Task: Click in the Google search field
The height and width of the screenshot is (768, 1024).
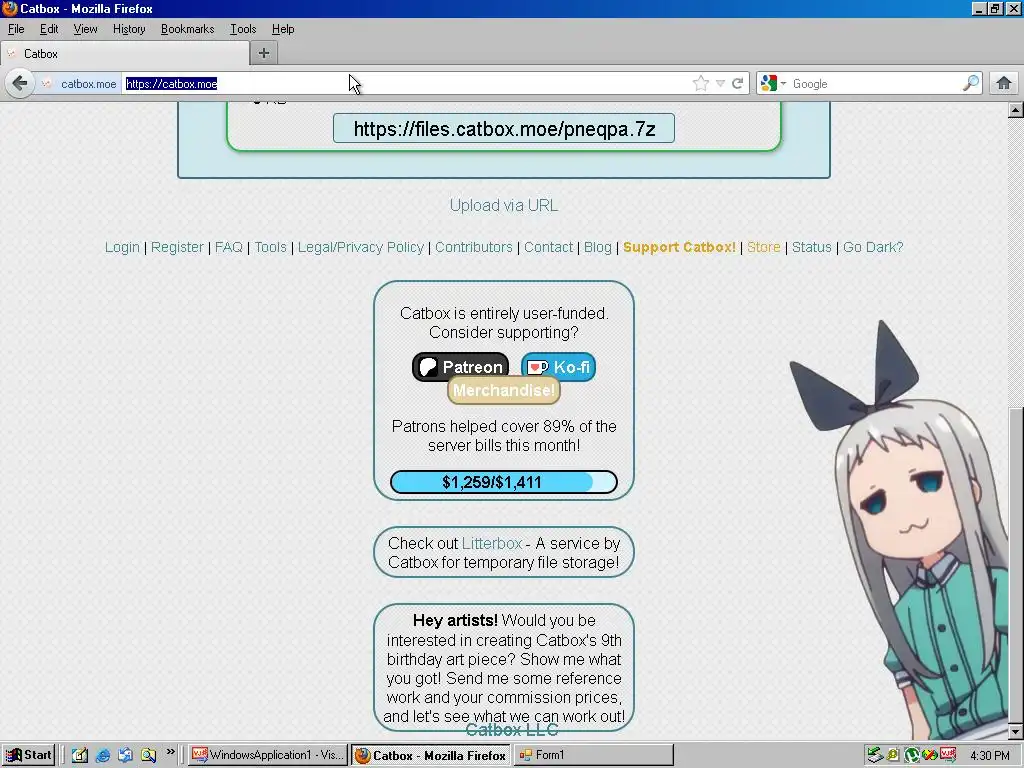Action: (875, 84)
